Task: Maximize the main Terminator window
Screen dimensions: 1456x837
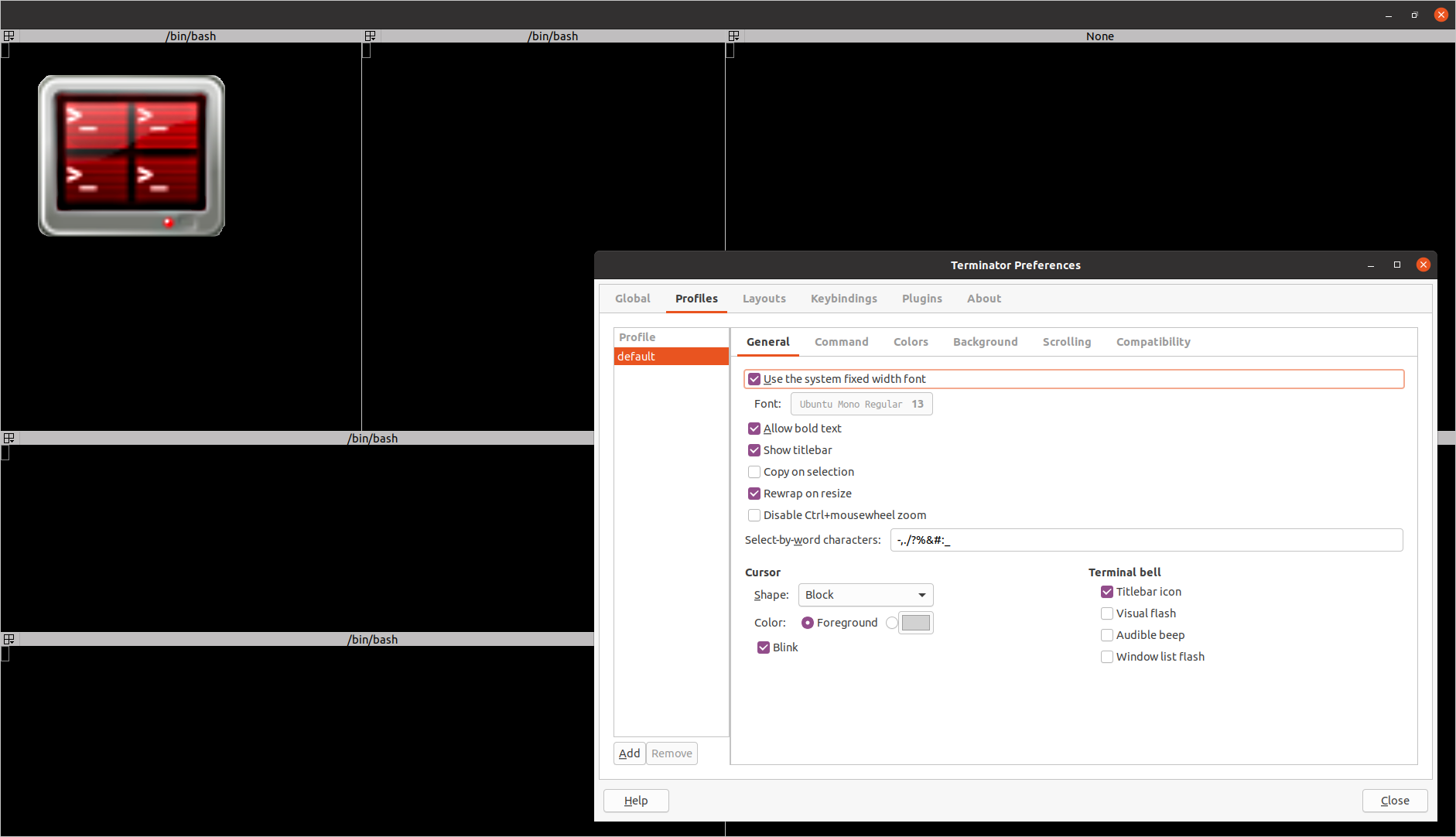Action: [x=1415, y=15]
